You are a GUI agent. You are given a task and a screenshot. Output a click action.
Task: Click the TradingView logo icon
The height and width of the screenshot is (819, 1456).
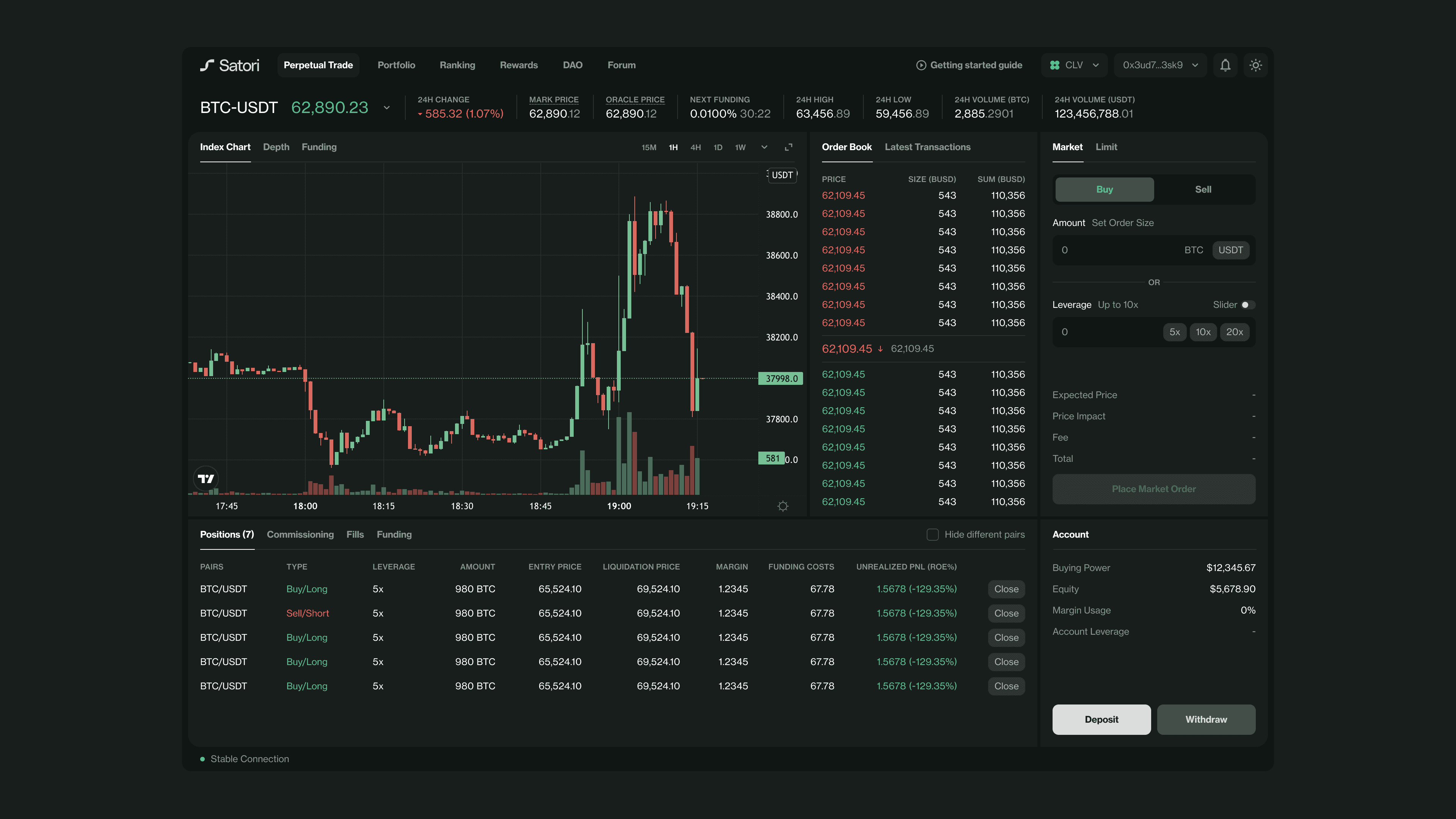click(206, 479)
